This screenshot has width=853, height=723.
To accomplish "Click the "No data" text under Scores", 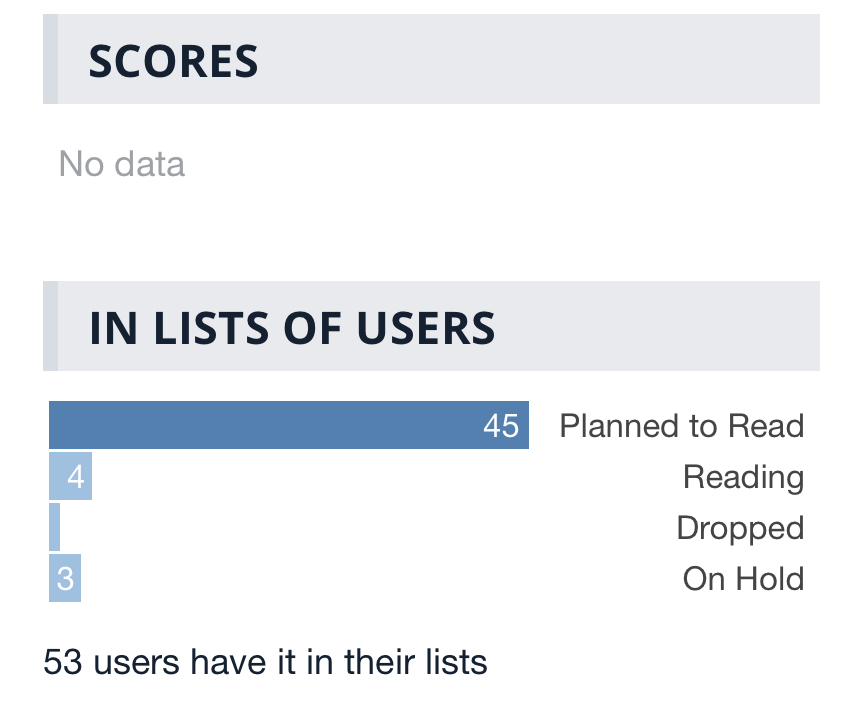I will (122, 164).
